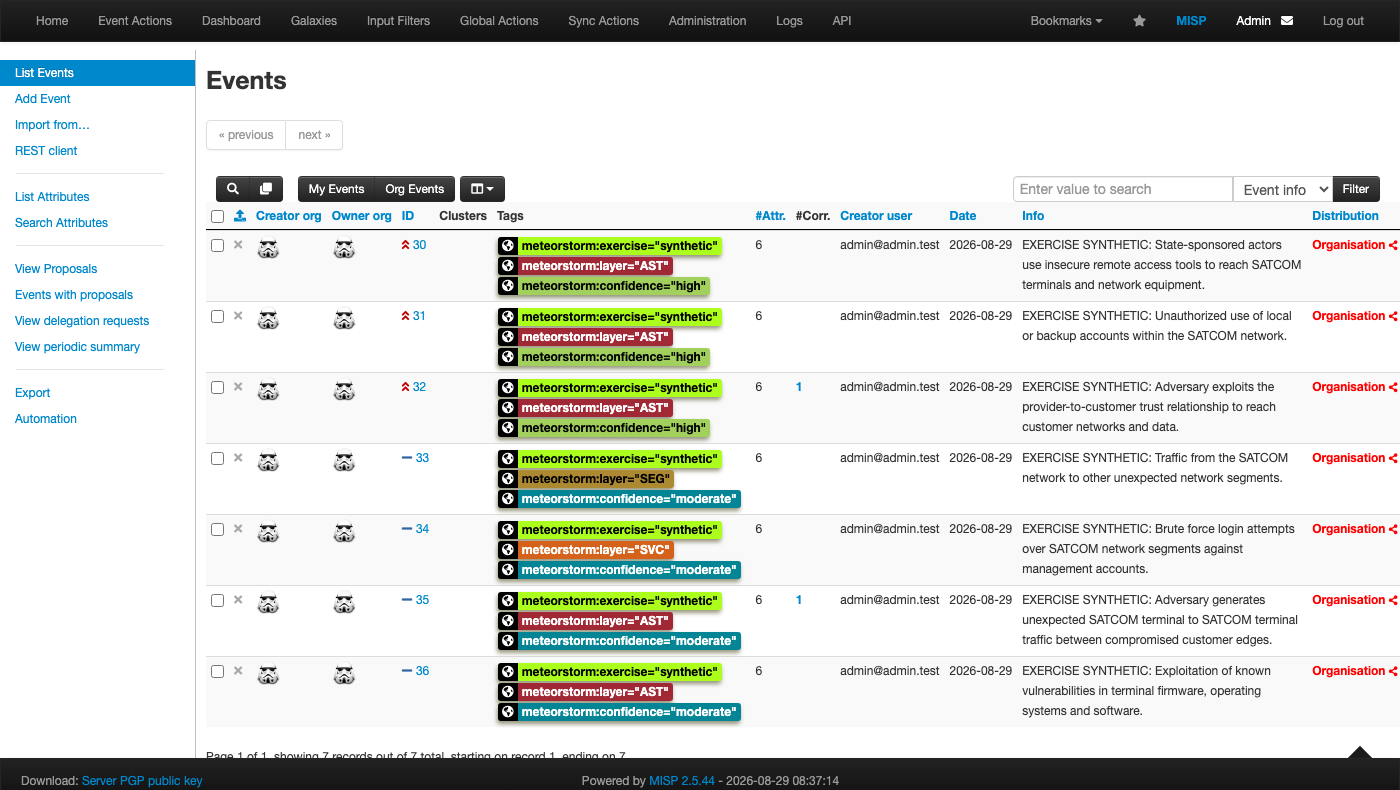The width and height of the screenshot is (1400, 790).
Task: Click the unpublished X icon for event 33
Action: pyautogui.click(x=238, y=458)
